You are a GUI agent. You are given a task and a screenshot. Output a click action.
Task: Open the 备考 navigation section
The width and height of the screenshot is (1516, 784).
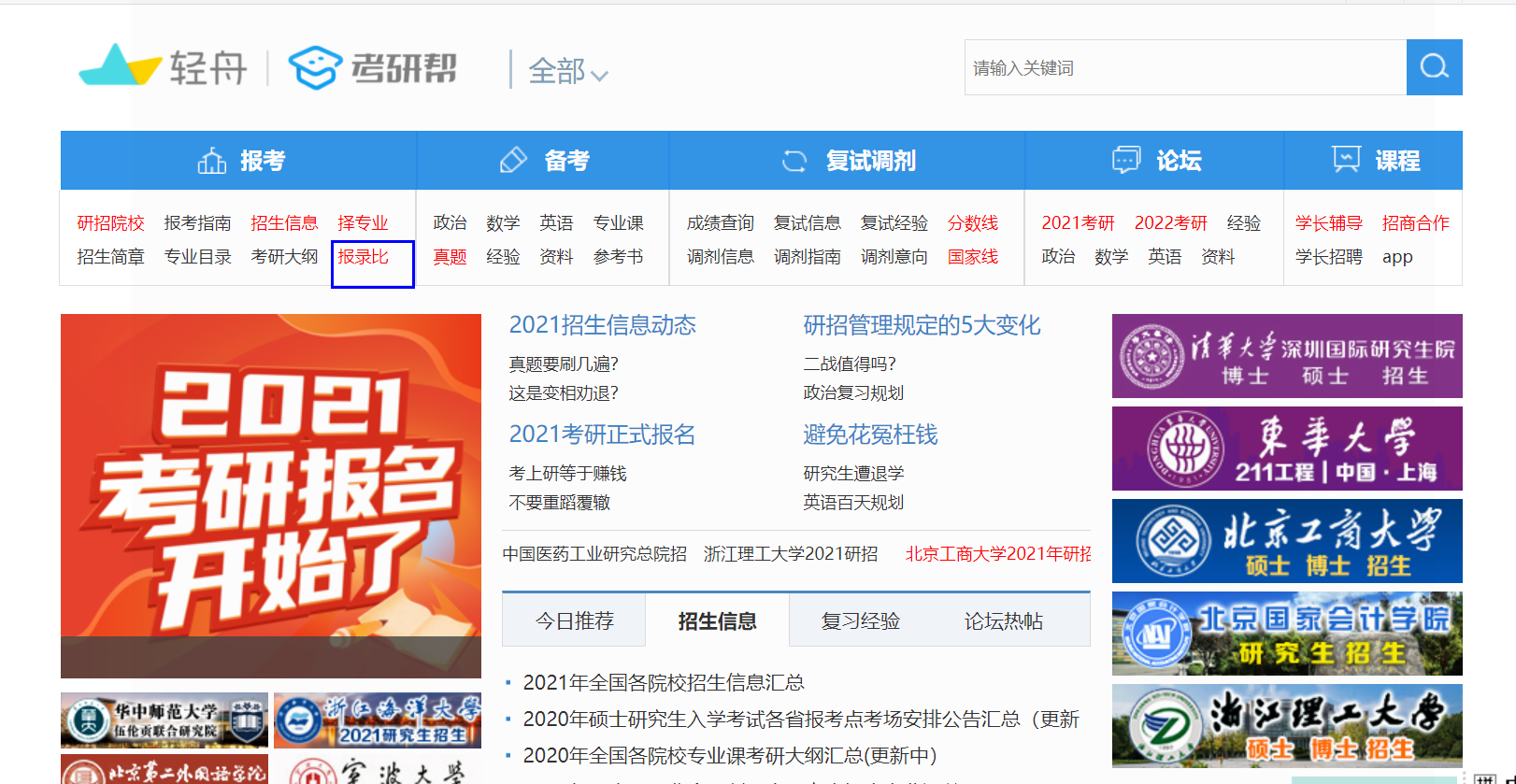click(543, 161)
